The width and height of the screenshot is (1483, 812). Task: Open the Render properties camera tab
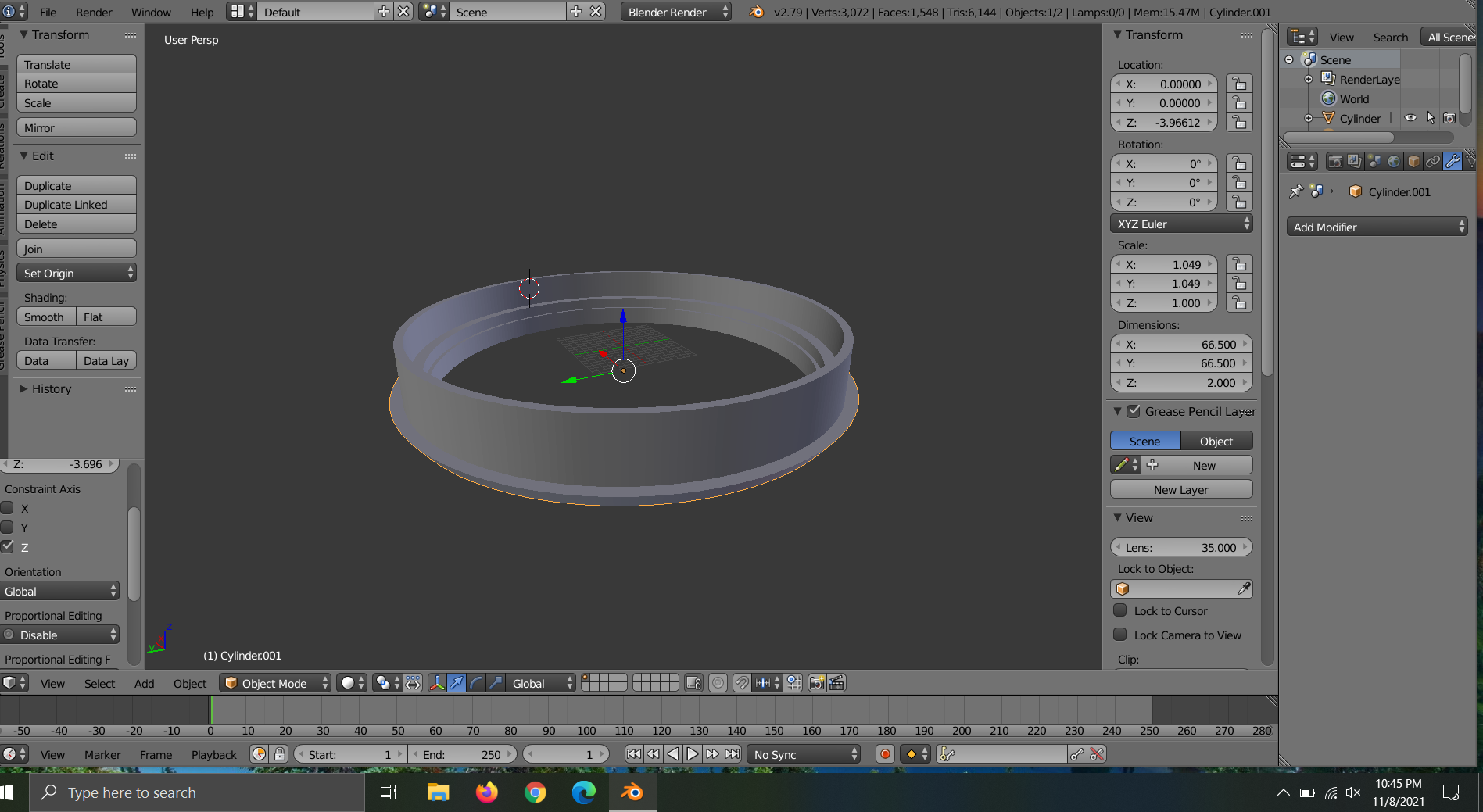click(x=1335, y=162)
